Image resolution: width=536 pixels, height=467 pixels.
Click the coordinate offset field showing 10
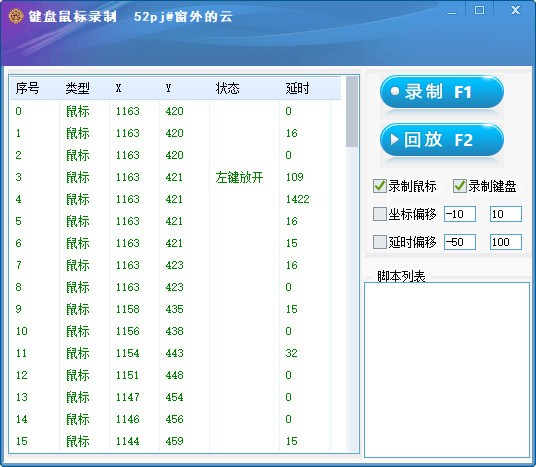(x=506, y=214)
